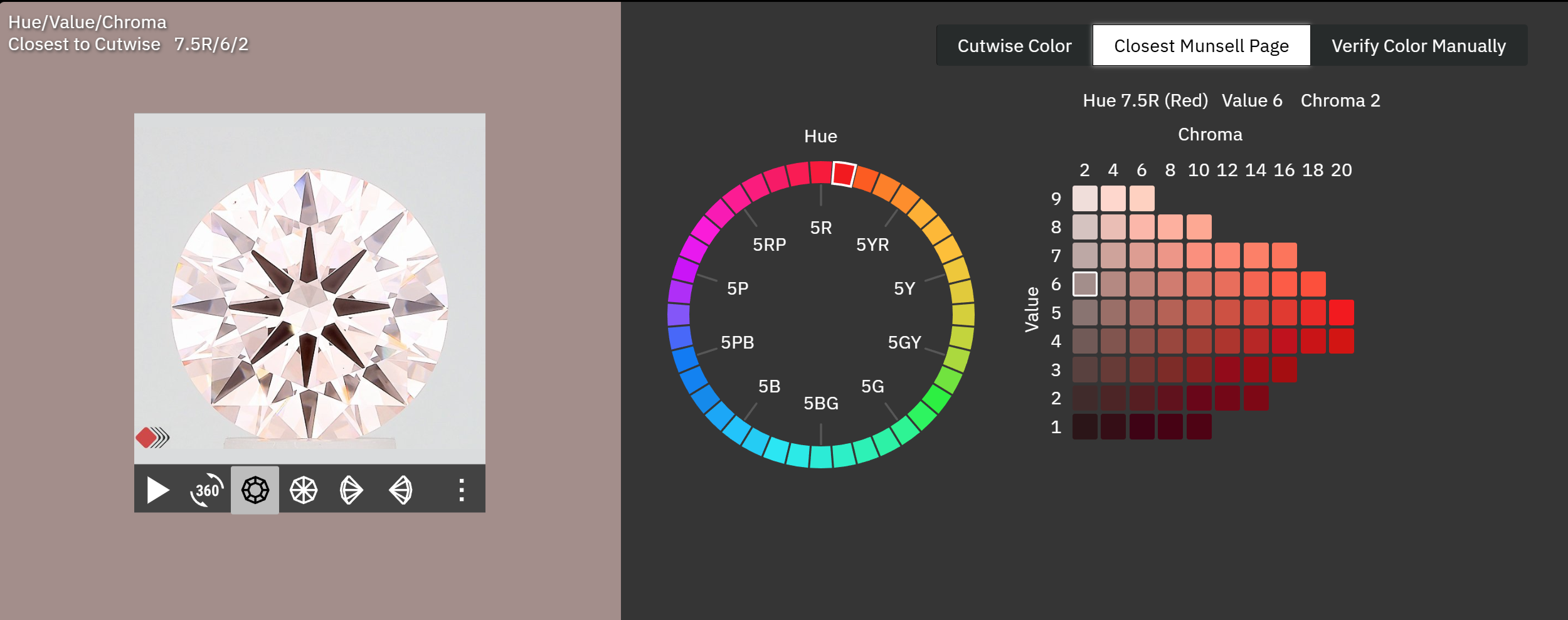
Task: Switch to the pavilion bottom view icon
Action: pos(304,490)
